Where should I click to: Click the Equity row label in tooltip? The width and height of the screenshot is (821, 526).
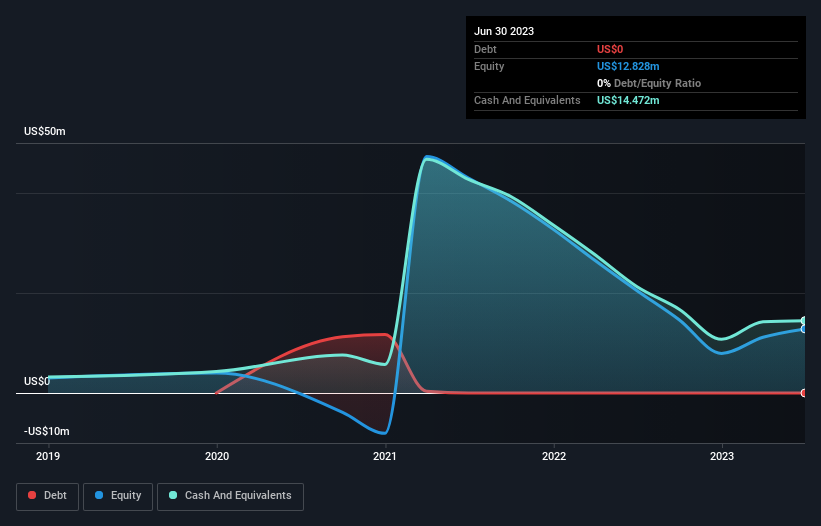click(489, 66)
